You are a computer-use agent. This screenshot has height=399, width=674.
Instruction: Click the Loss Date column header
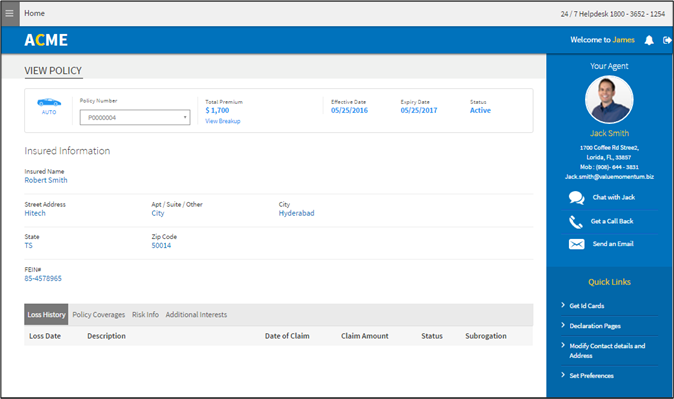coord(45,336)
